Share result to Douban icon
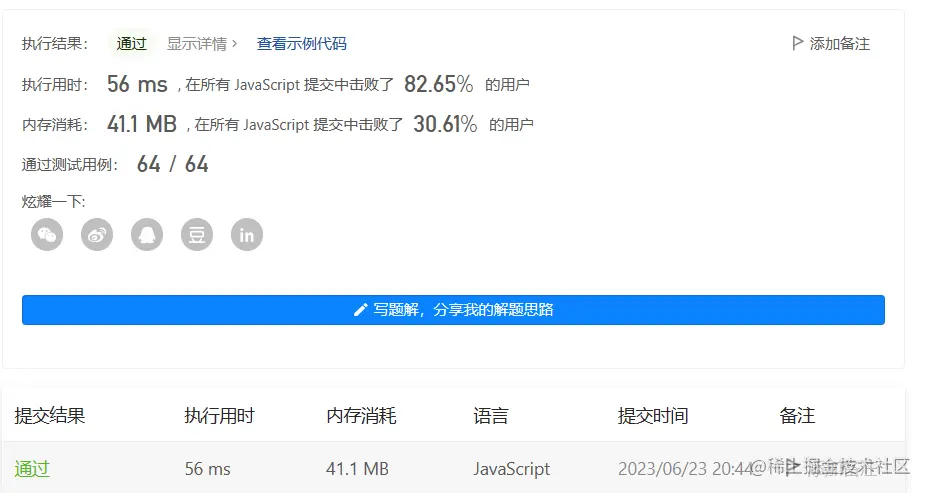 point(197,235)
